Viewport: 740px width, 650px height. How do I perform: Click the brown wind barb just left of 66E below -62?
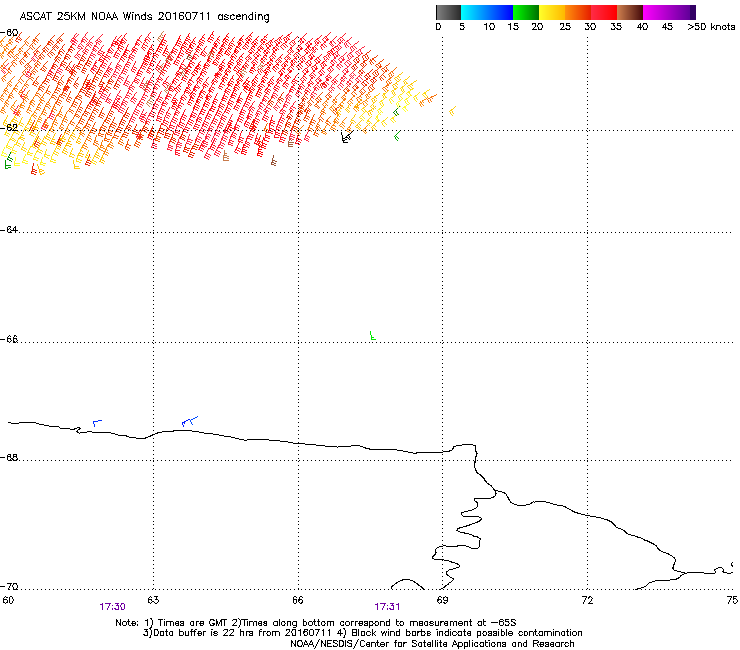(x=291, y=142)
